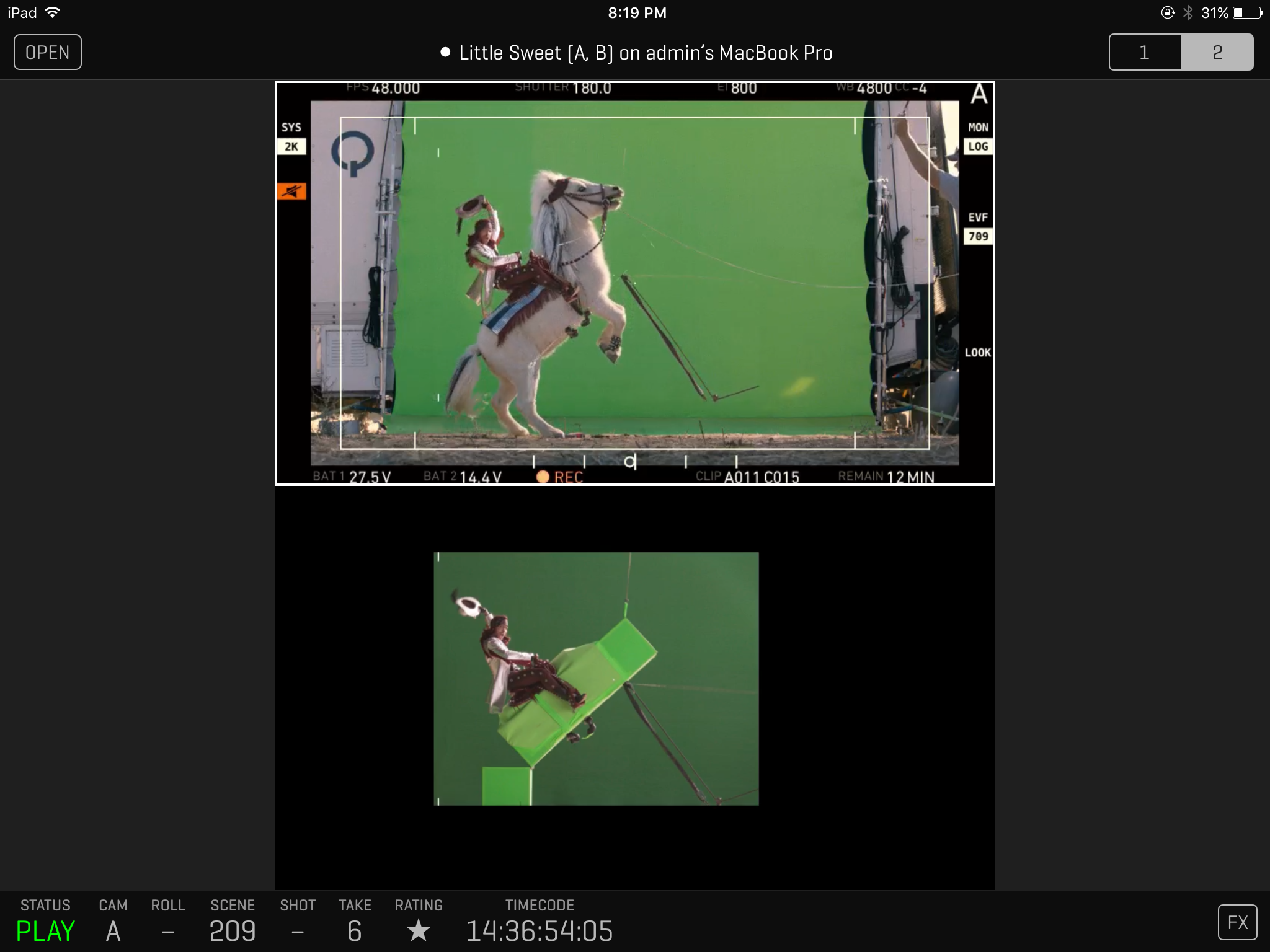This screenshot has width=1270, height=952.
Task: Tap the star rating icon
Action: tap(419, 930)
